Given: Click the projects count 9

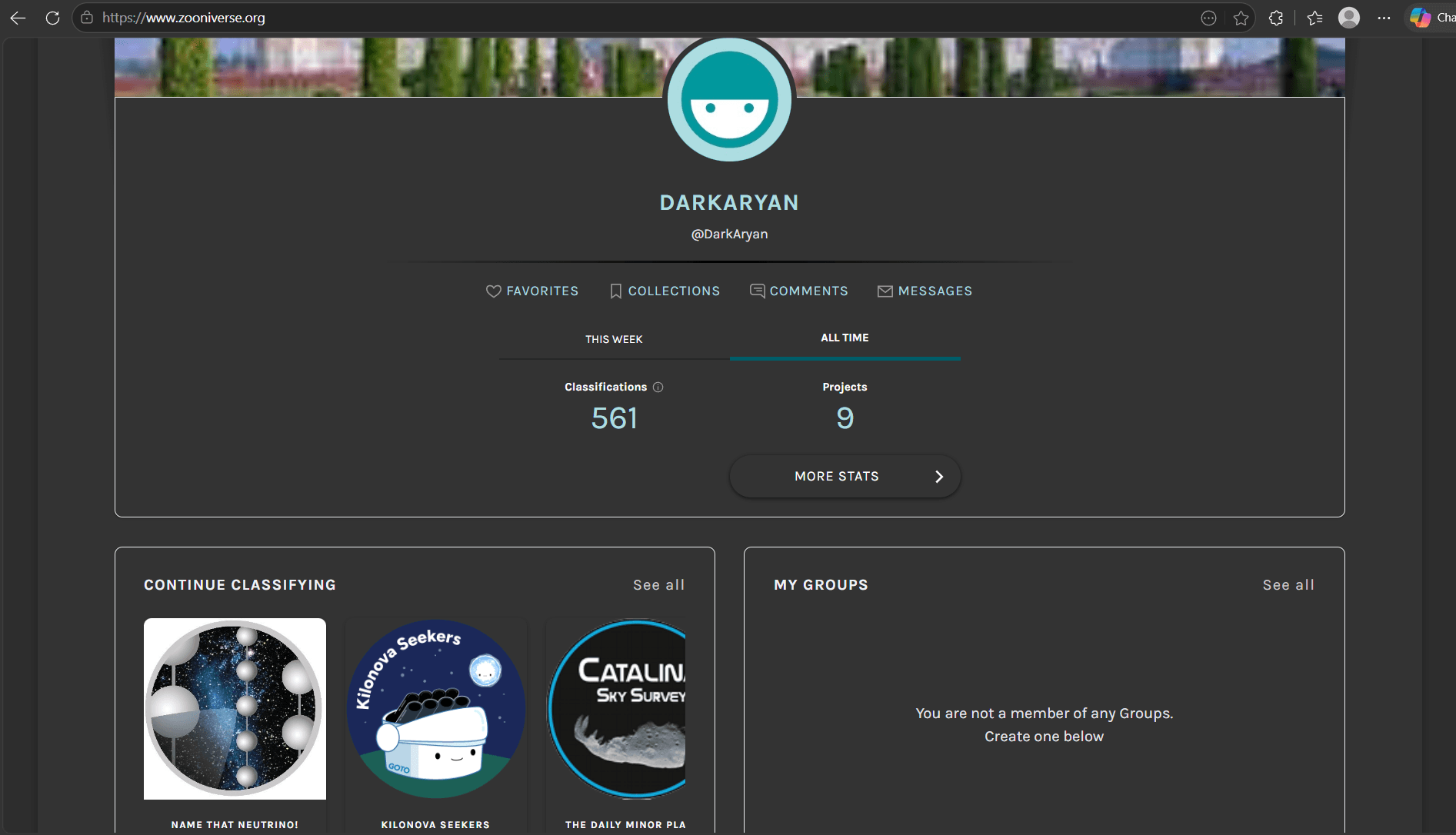Looking at the screenshot, I should (x=845, y=418).
